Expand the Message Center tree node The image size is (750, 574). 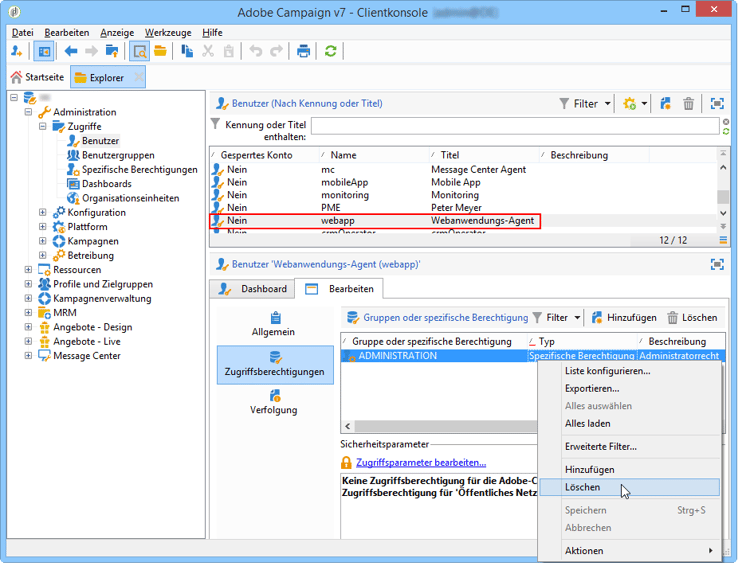(28, 356)
